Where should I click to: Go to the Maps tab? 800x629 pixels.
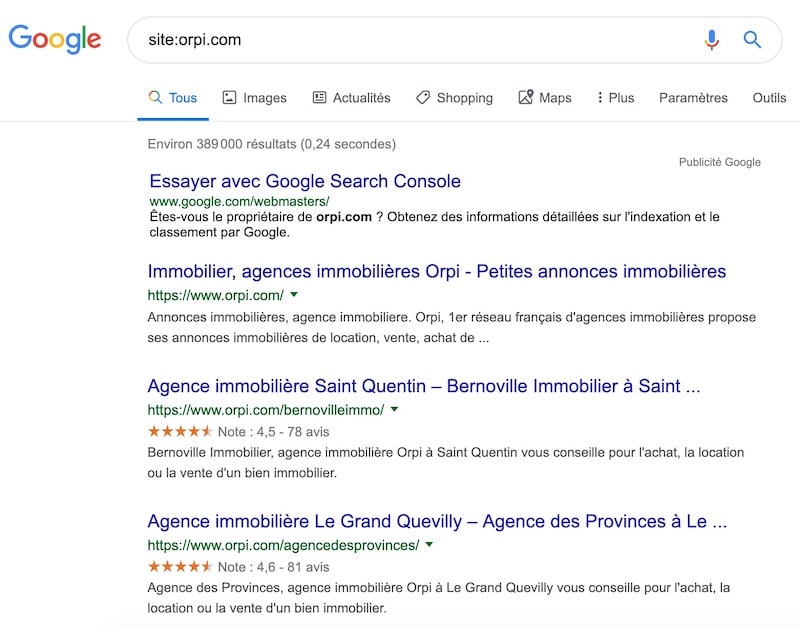click(x=545, y=98)
